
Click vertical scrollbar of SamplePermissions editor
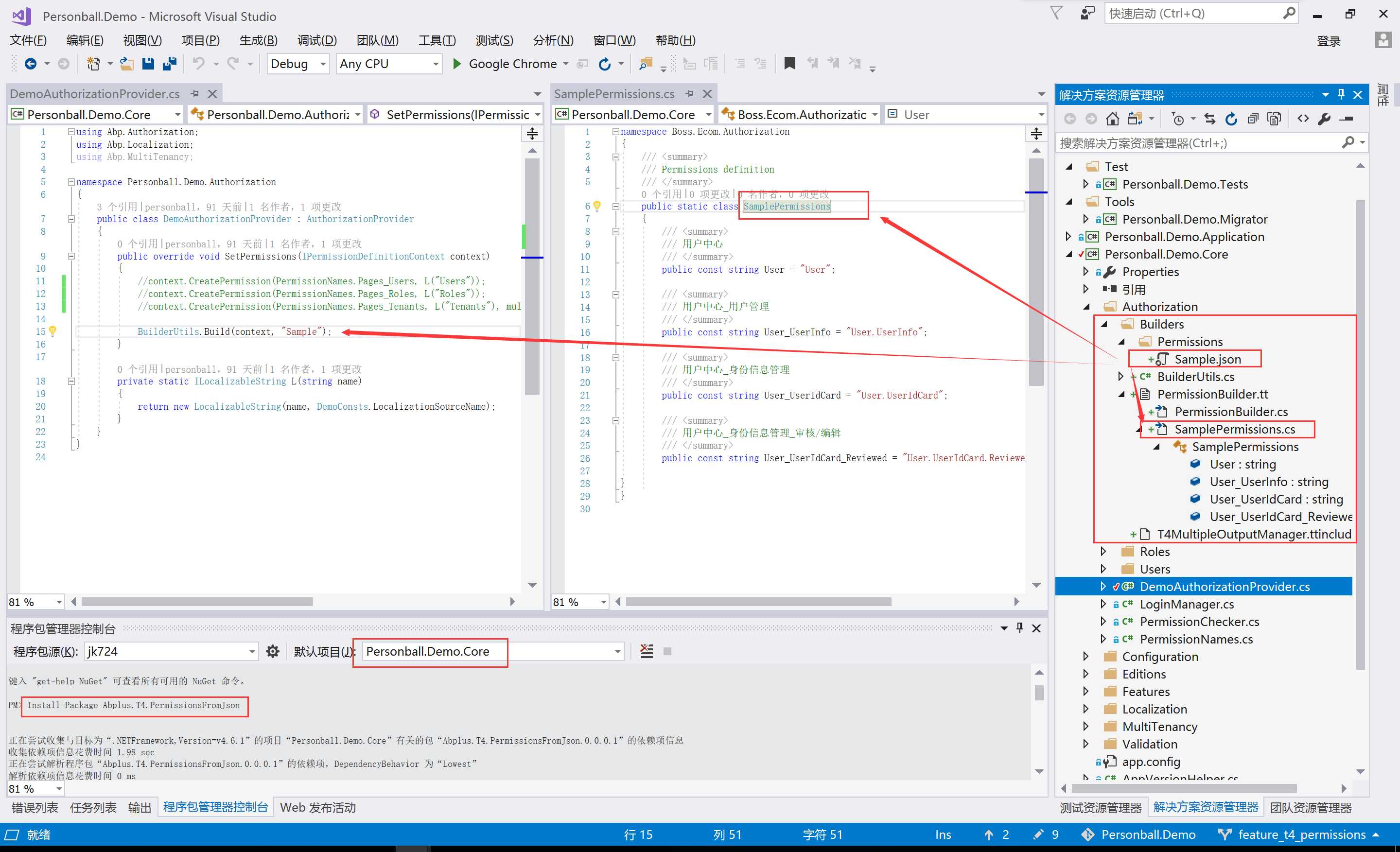coord(1036,272)
